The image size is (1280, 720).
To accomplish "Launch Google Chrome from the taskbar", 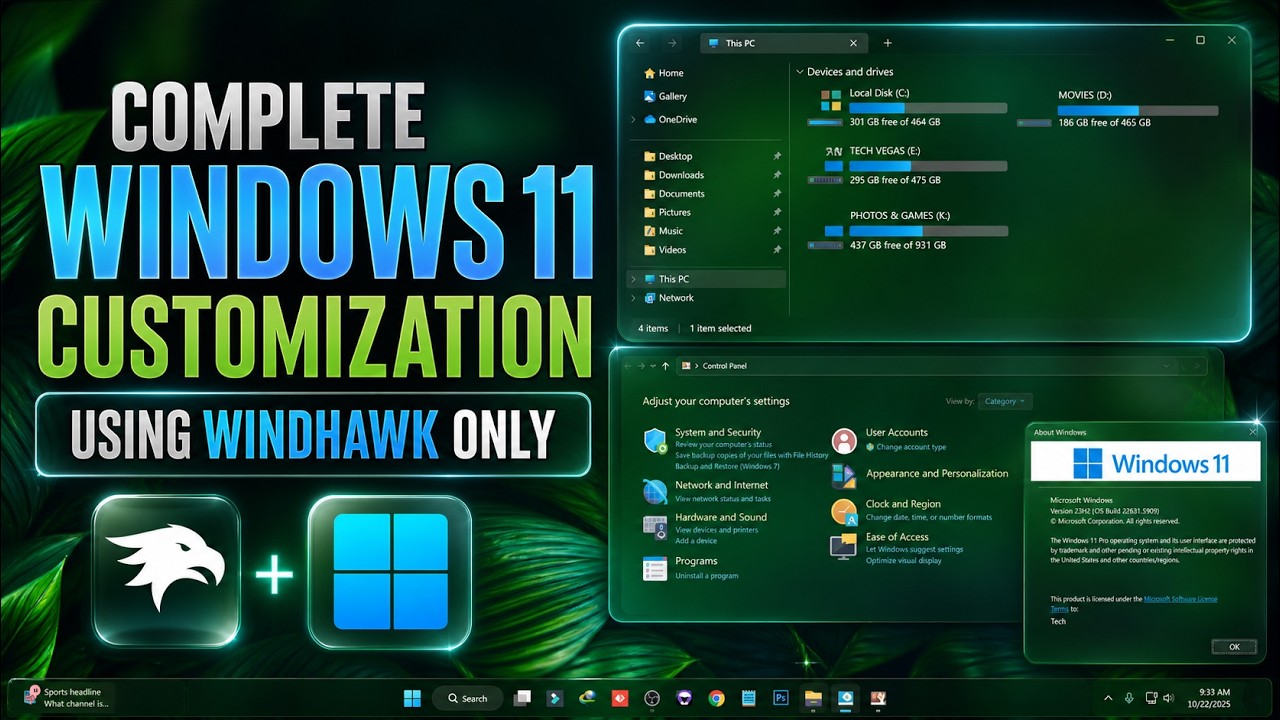I will point(716,698).
